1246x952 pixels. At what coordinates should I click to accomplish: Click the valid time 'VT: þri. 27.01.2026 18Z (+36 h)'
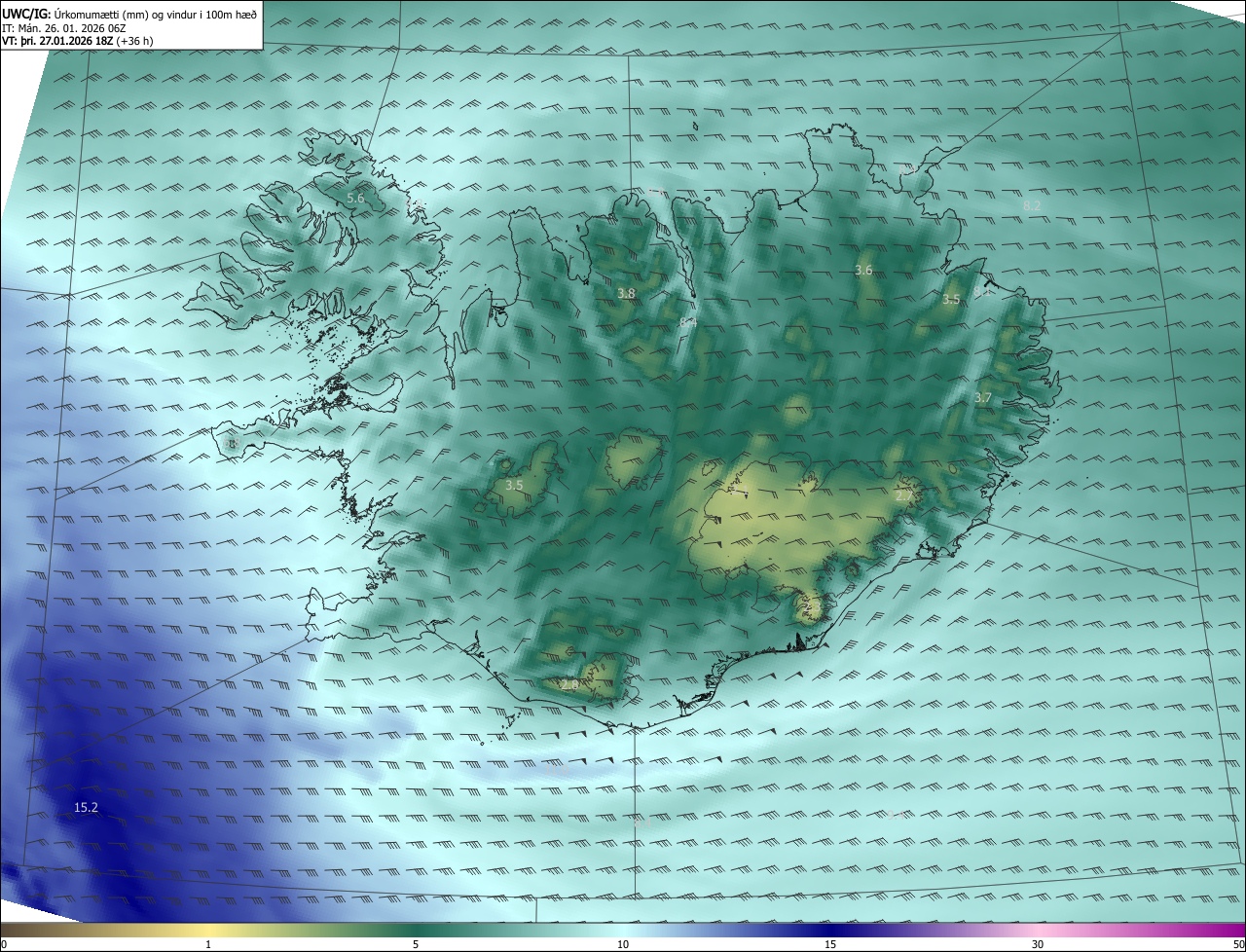click(x=77, y=41)
